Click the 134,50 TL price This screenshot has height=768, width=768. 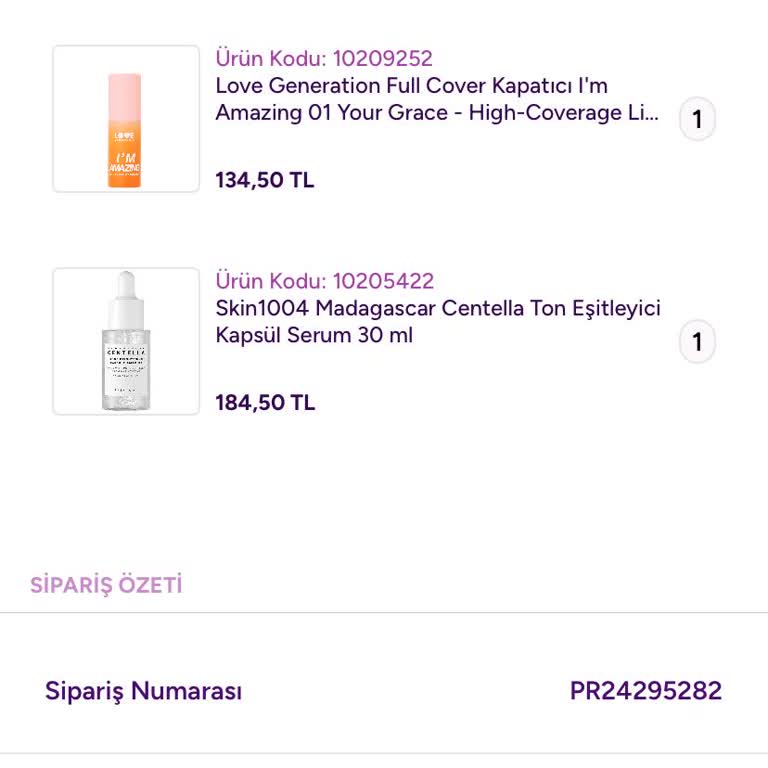265,181
